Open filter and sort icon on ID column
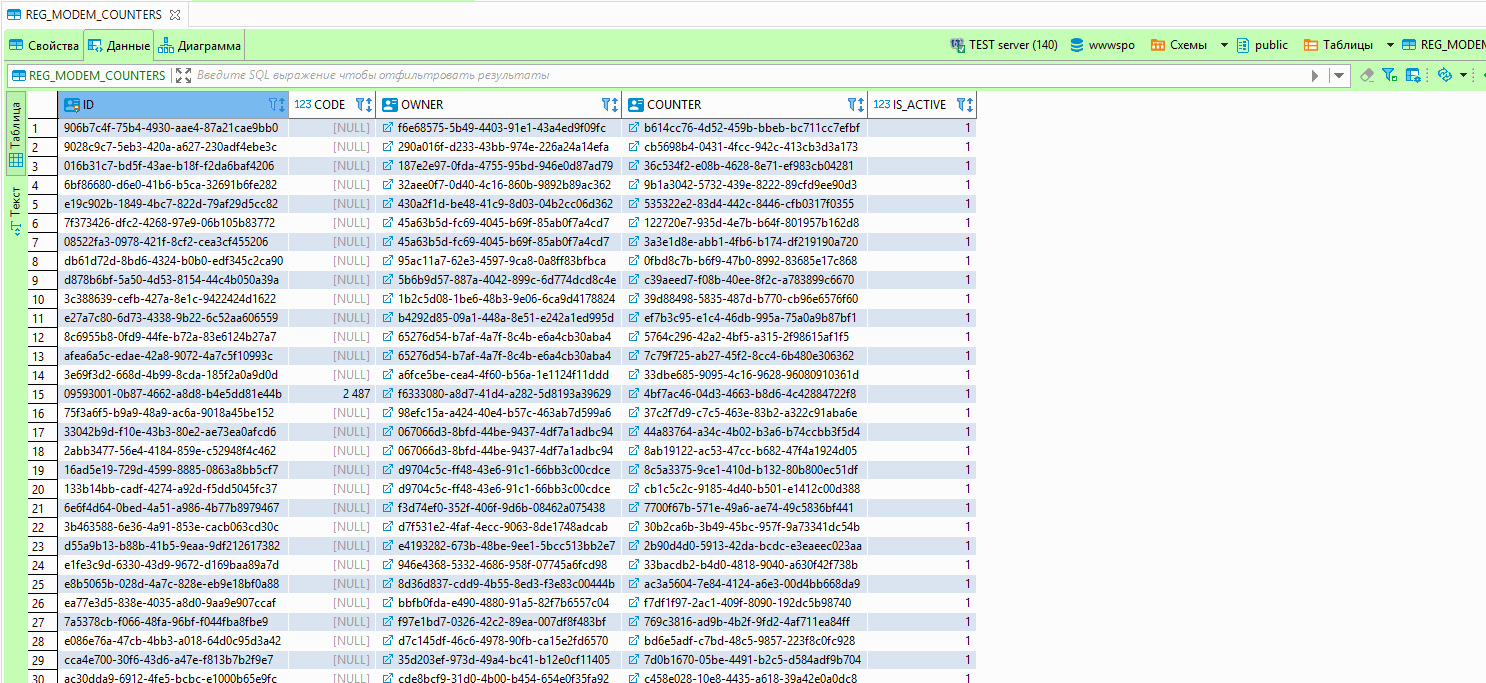The width and height of the screenshot is (1486, 683). pos(277,104)
